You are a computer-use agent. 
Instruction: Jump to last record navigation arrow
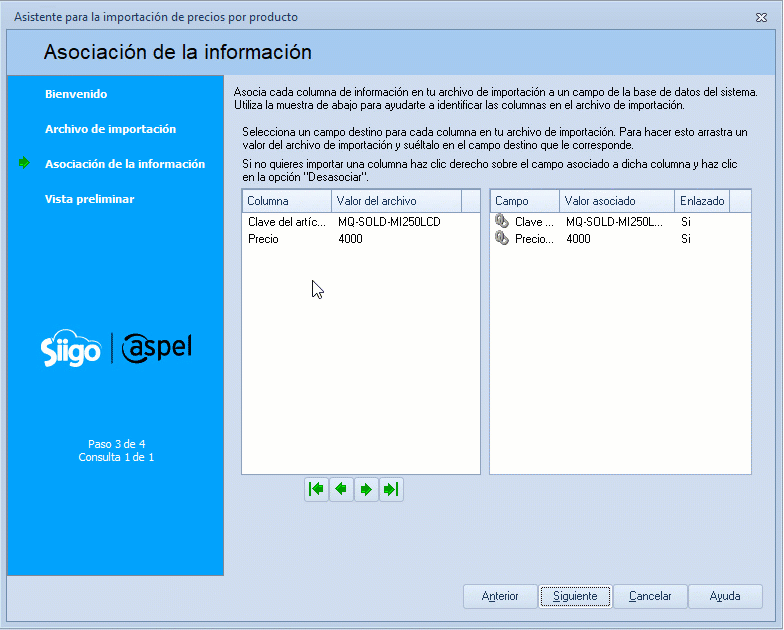tap(391, 489)
